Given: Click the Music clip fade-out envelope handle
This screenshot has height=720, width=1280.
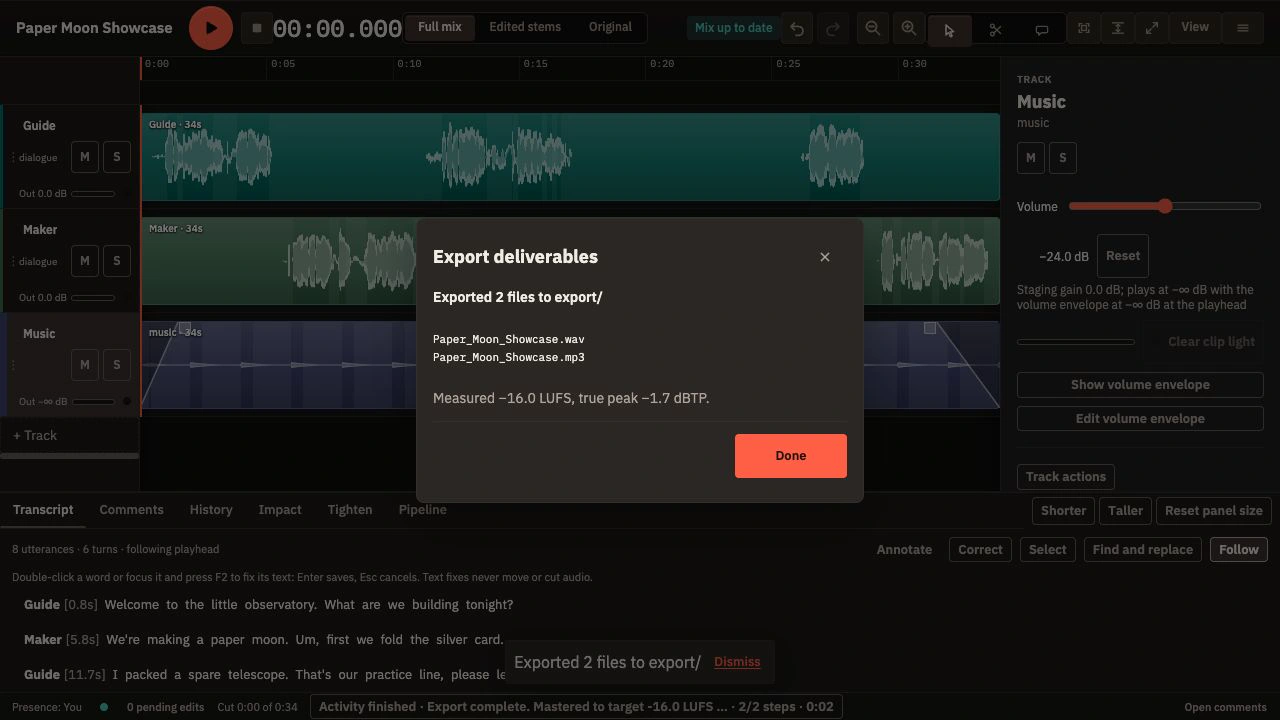Looking at the screenshot, I should click(x=930, y=328).
